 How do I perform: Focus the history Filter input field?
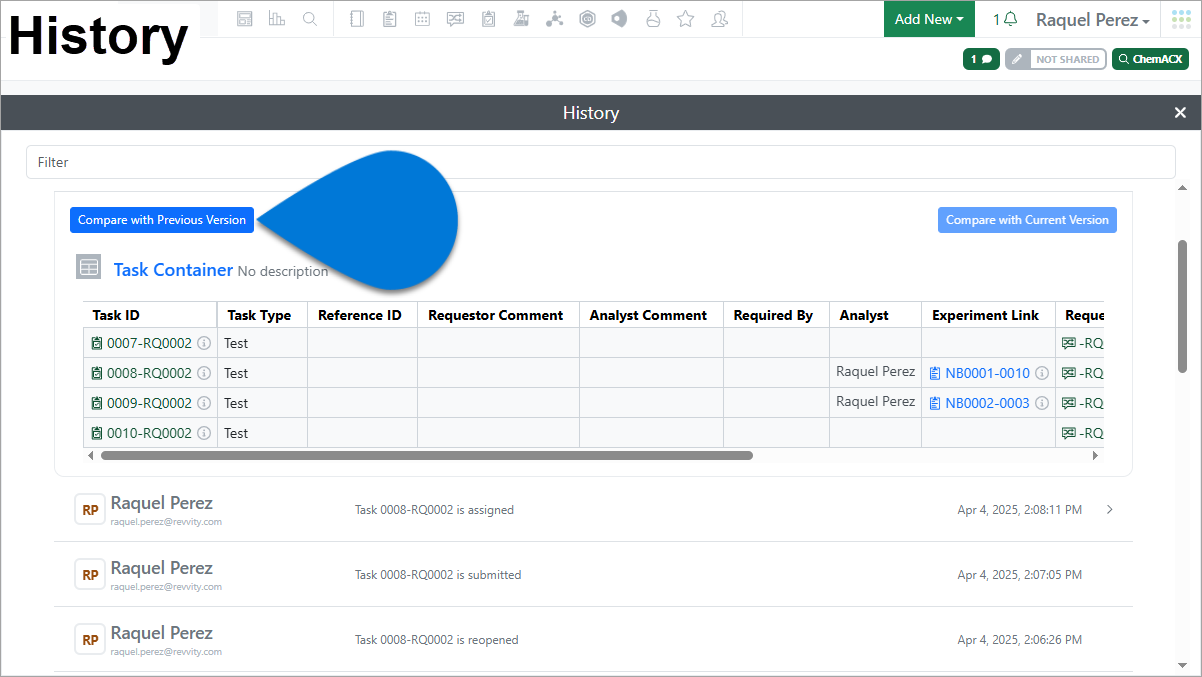tap(601, 162)
